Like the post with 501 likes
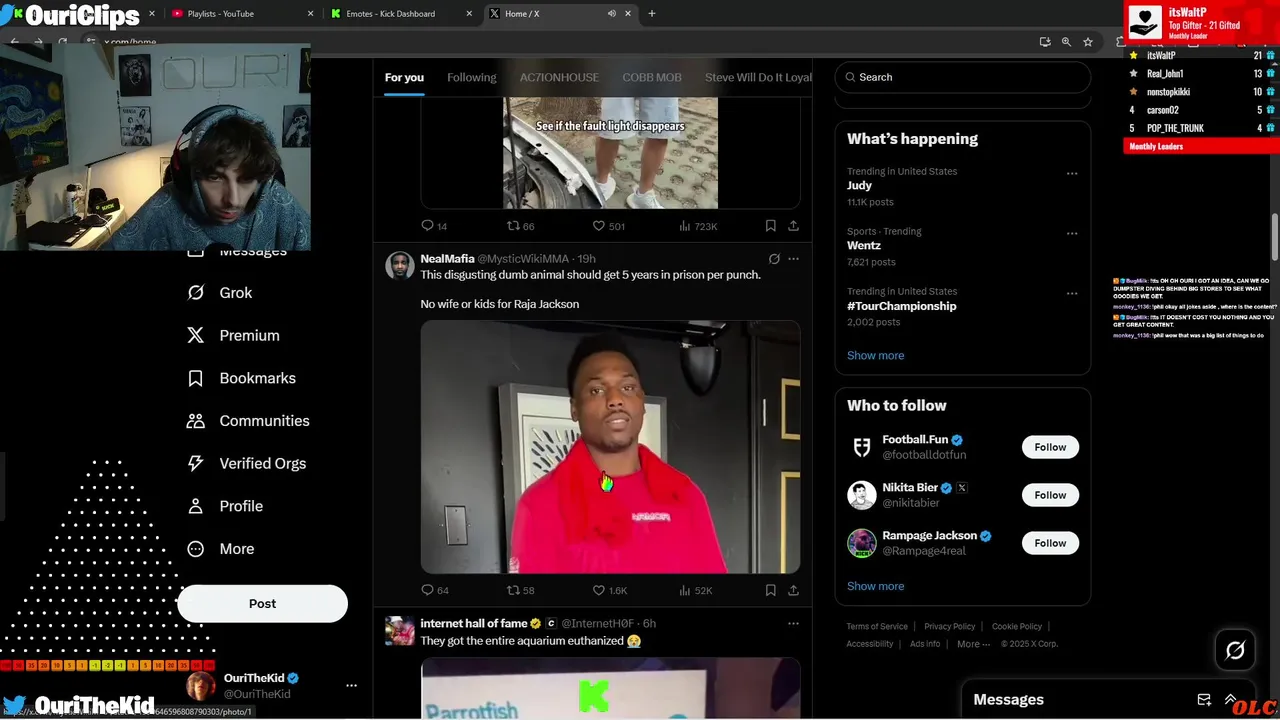 (608, 226)
